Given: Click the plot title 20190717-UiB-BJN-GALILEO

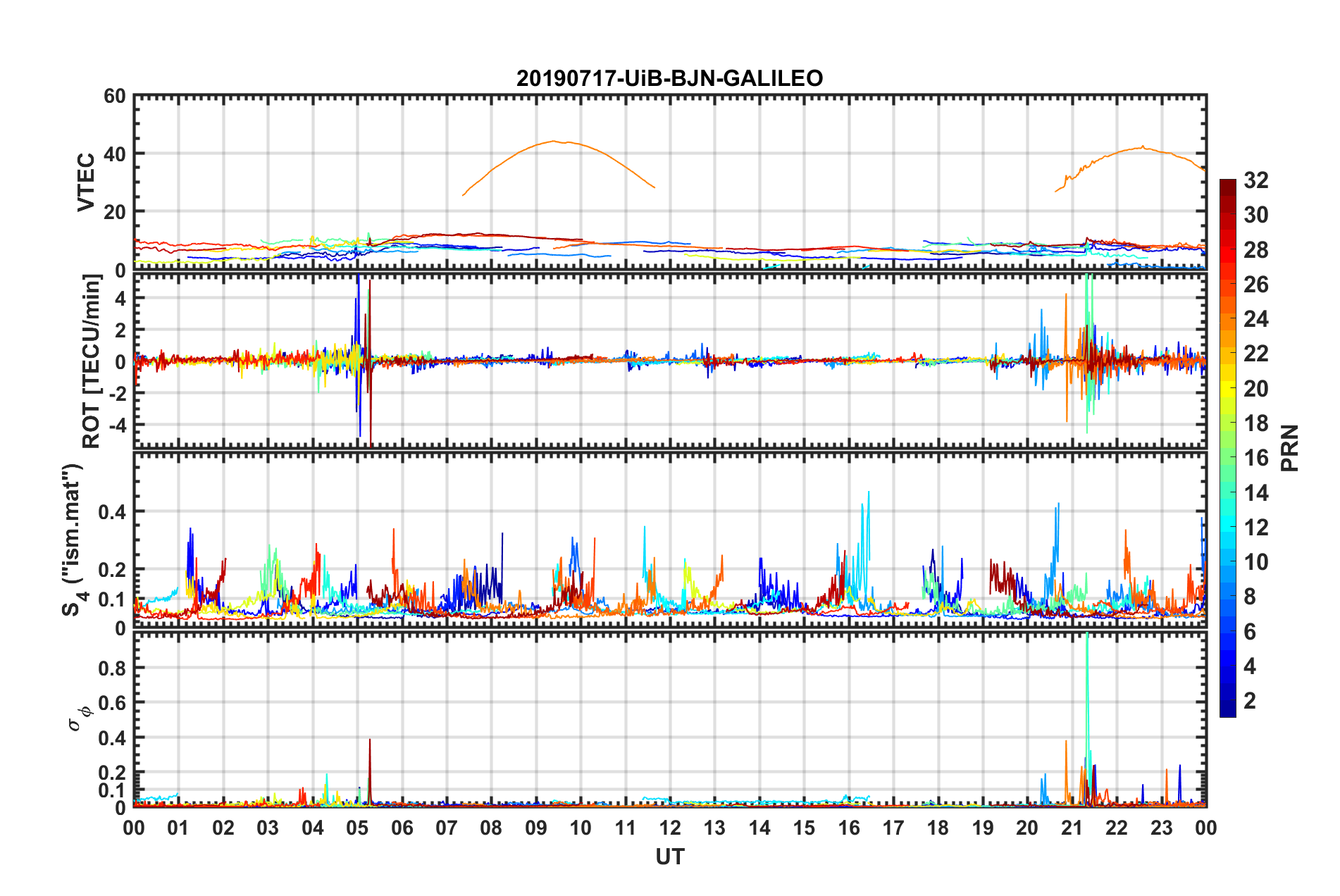Looking at the screenshot, I should click(669, 78).
